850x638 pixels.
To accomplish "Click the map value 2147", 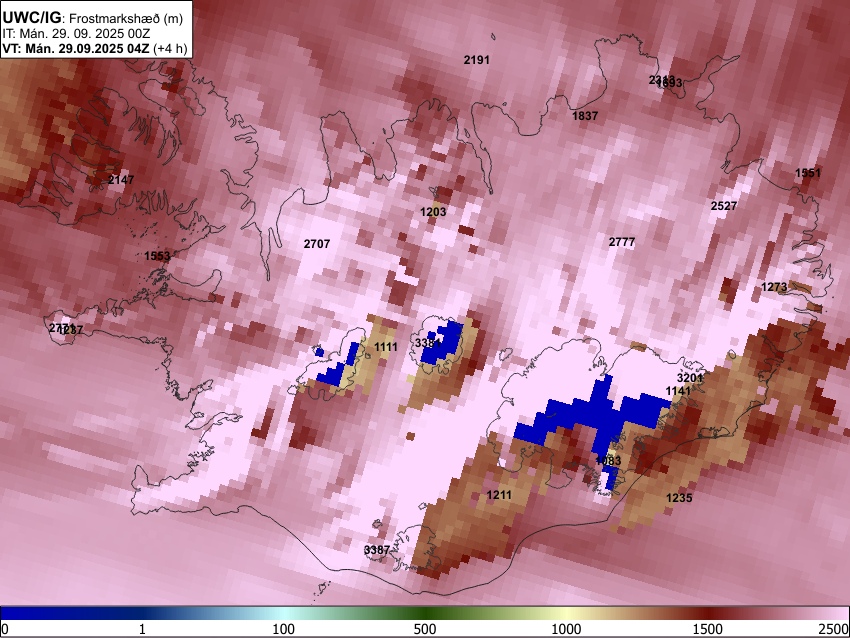I will [121, 180].
